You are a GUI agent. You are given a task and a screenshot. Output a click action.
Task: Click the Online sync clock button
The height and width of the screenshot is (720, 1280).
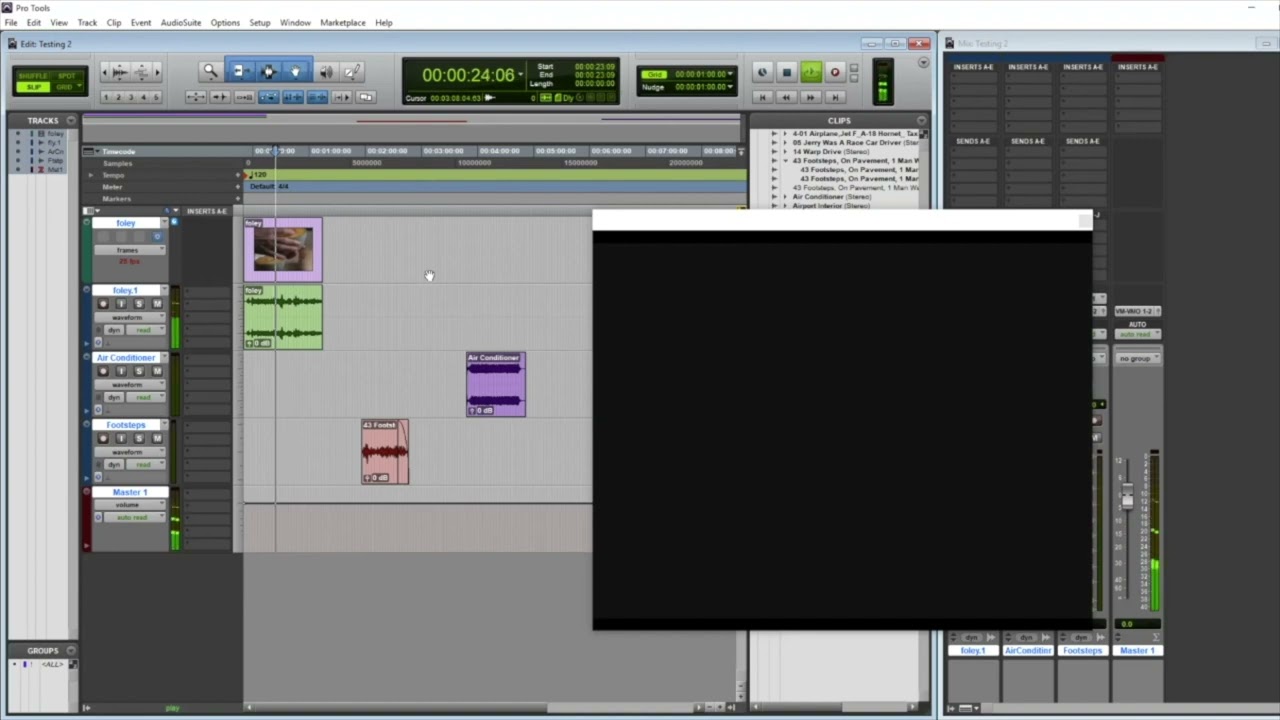coord(762,72)
